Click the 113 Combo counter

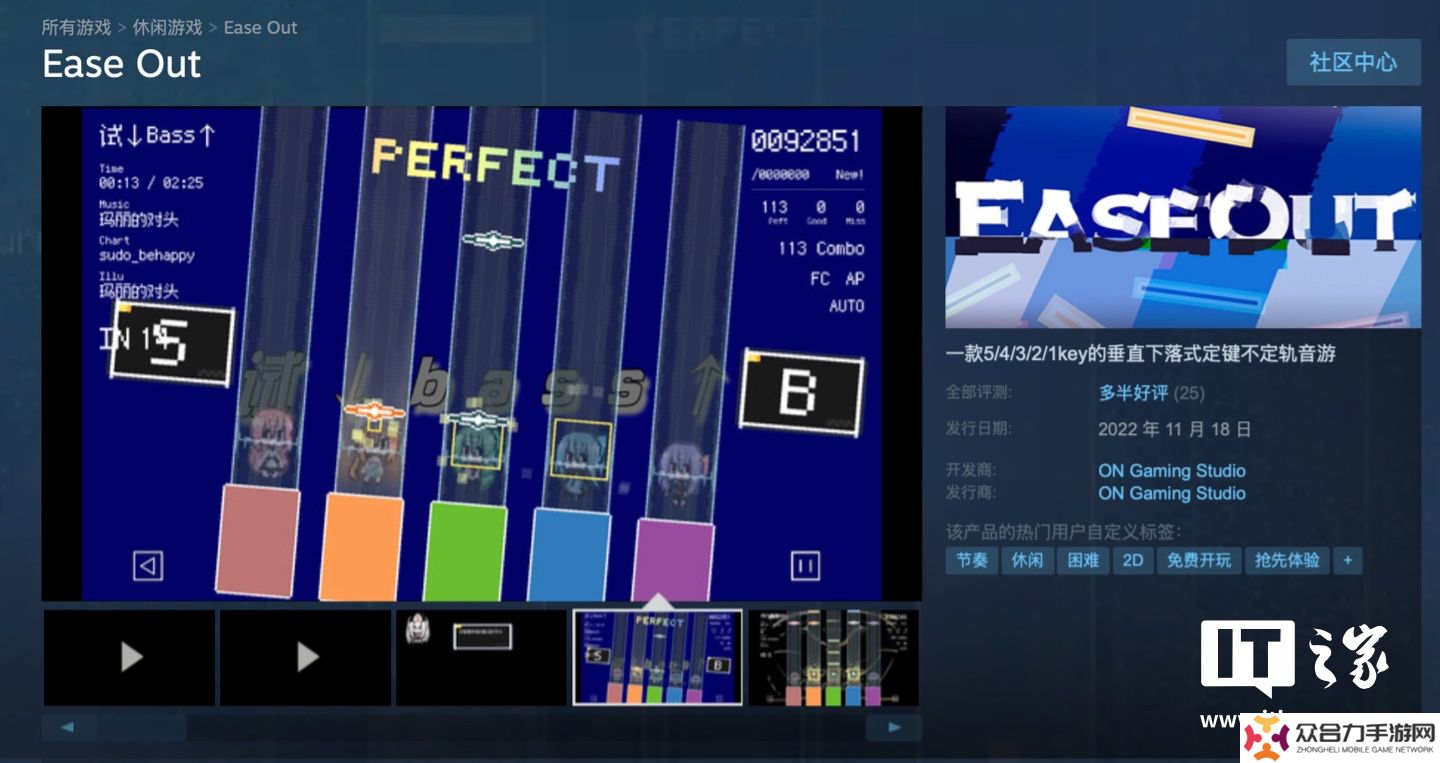click(x=821, y=248)
